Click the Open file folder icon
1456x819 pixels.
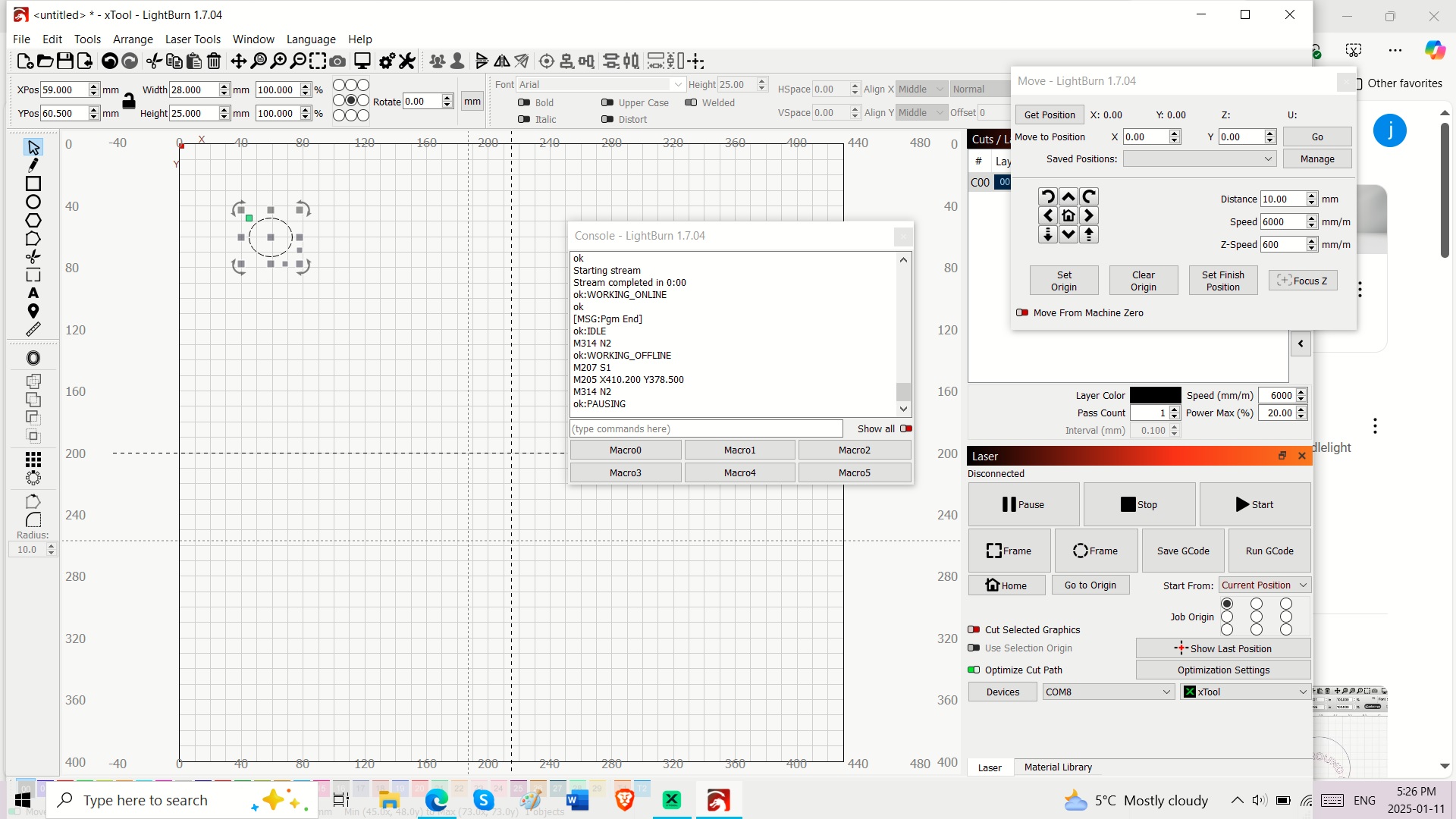(x=45, y=61)
